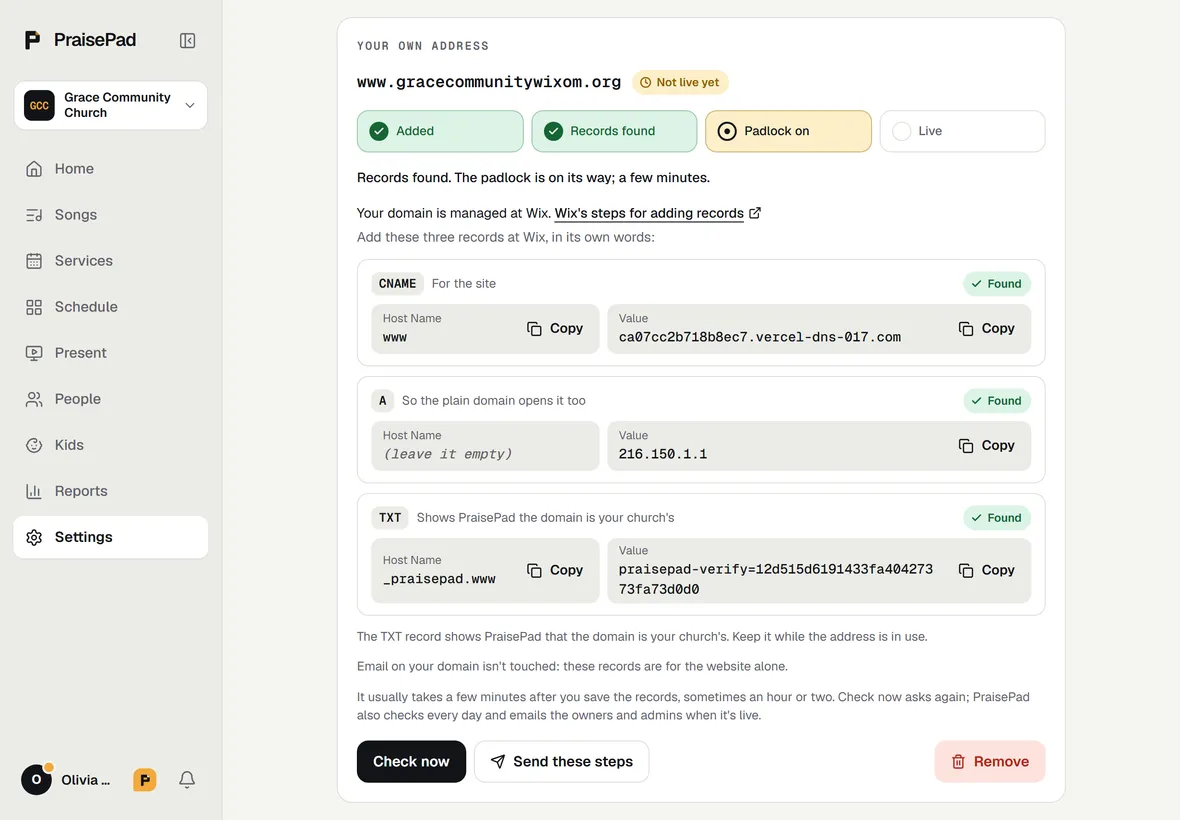Click the external link icon beside Wix's steps
Screen dimensions: 1180x820
click(755, 213)
